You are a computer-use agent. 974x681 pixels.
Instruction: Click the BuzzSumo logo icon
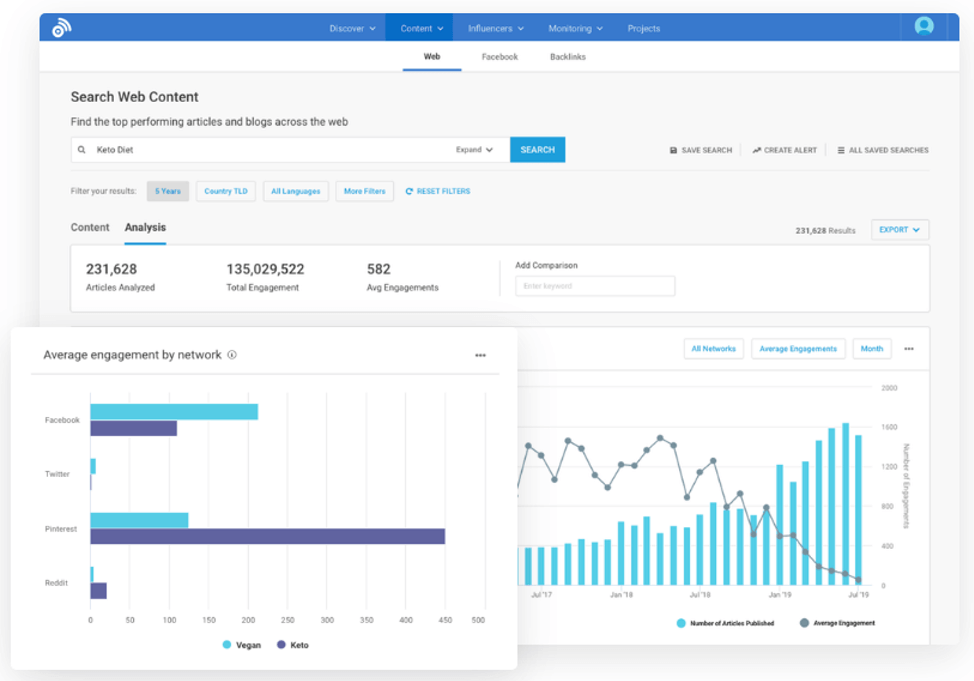pyautogui.click(x=61, y=27)
